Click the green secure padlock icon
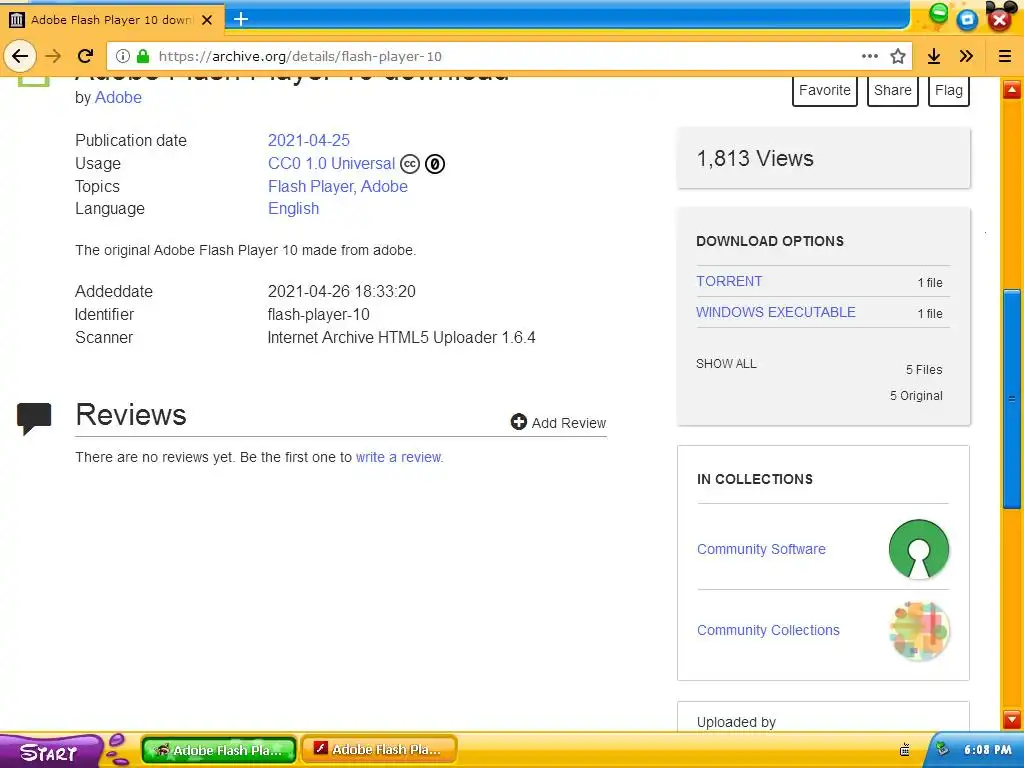1024x768 pixels. [x=143, y=56]
